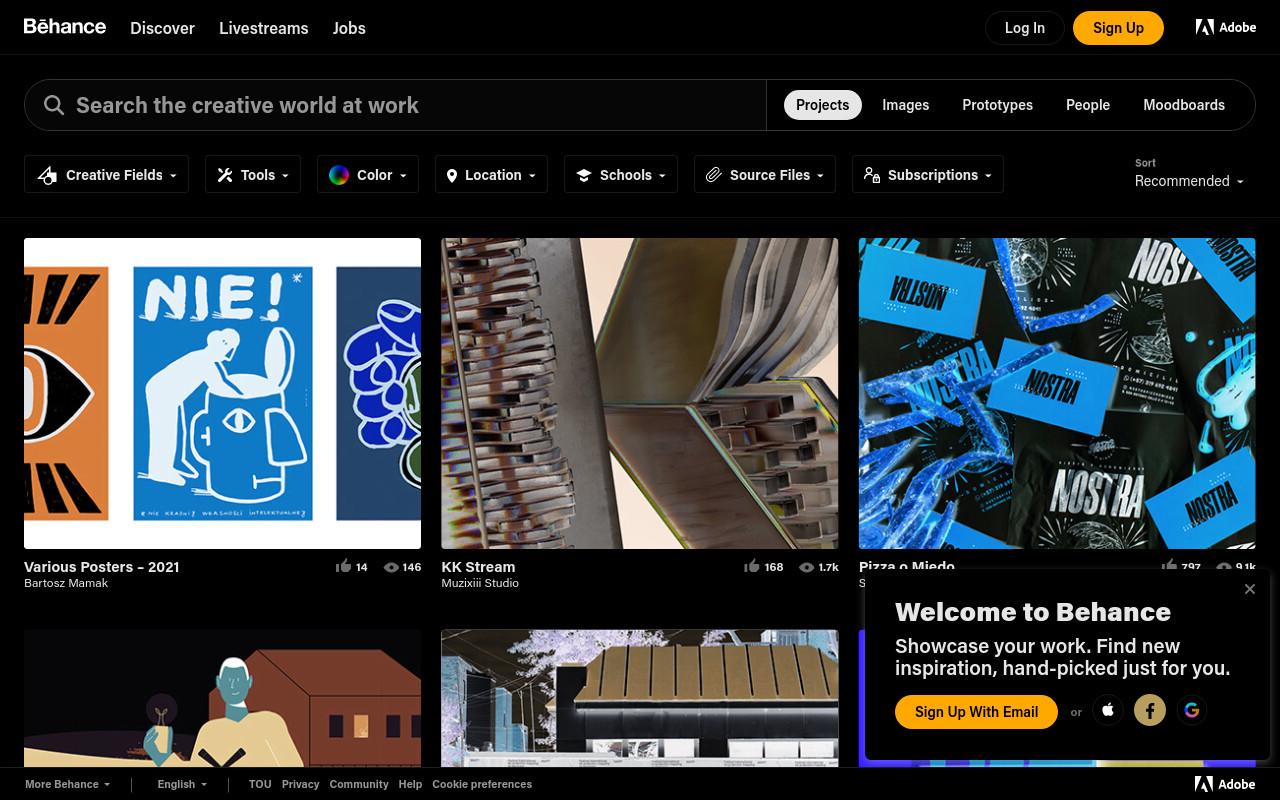Open the More Behance footer menu
The width and height of the screenshot is (1280, 800).
click(67, 784)
